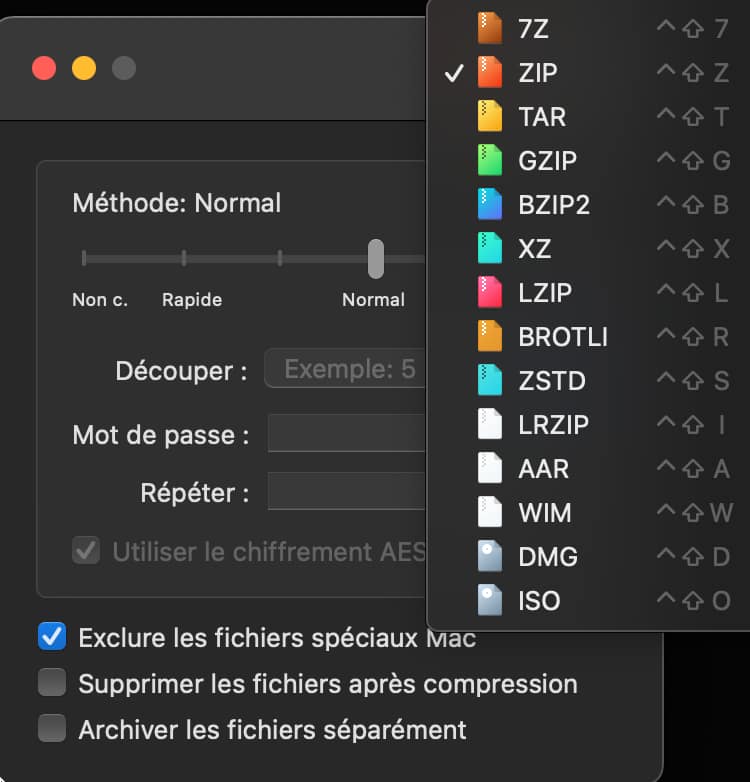Enable Supprimer les fichiers après compression

coord(52,684)
